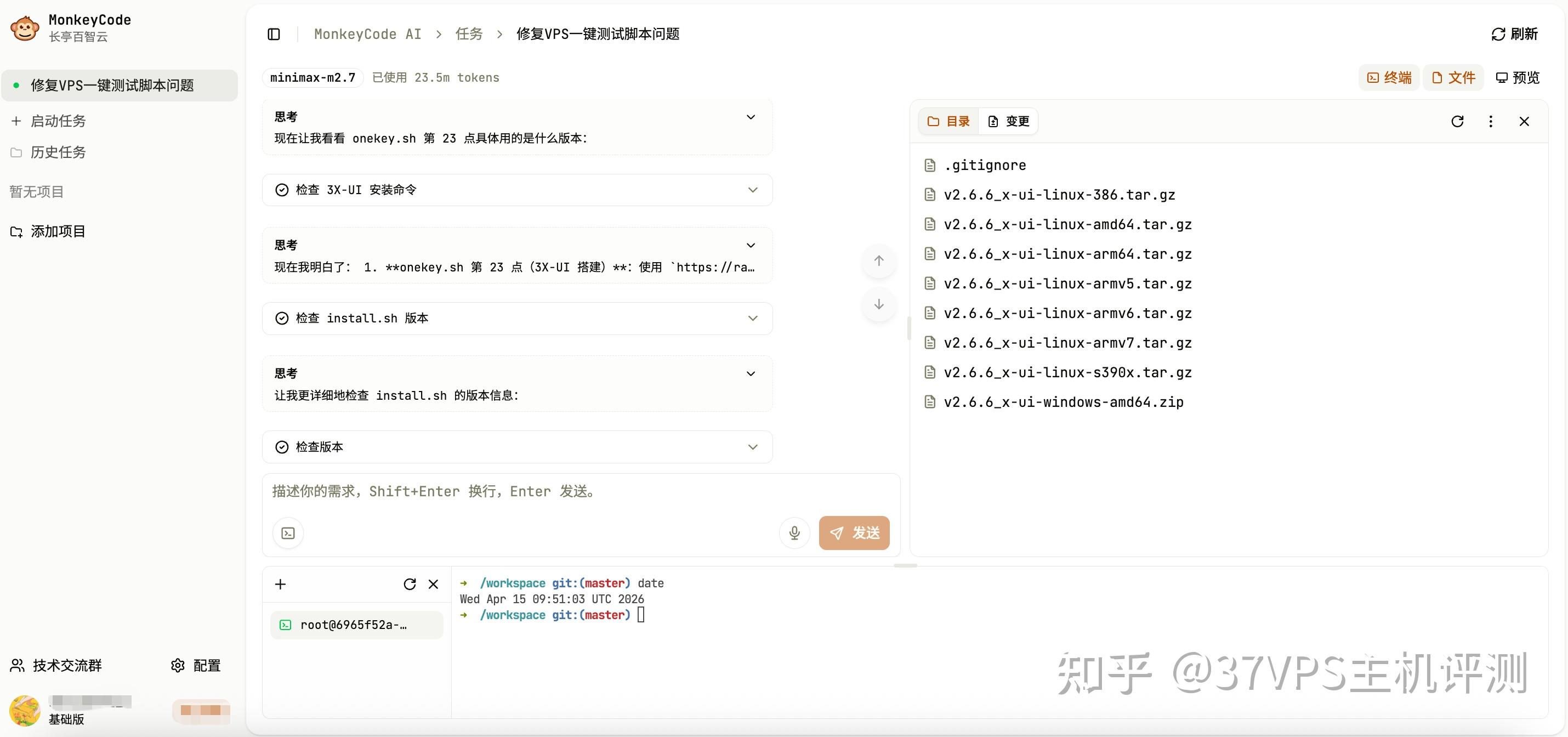
Task: Toggle the sidebar panel icon
Action: (274, 34)
